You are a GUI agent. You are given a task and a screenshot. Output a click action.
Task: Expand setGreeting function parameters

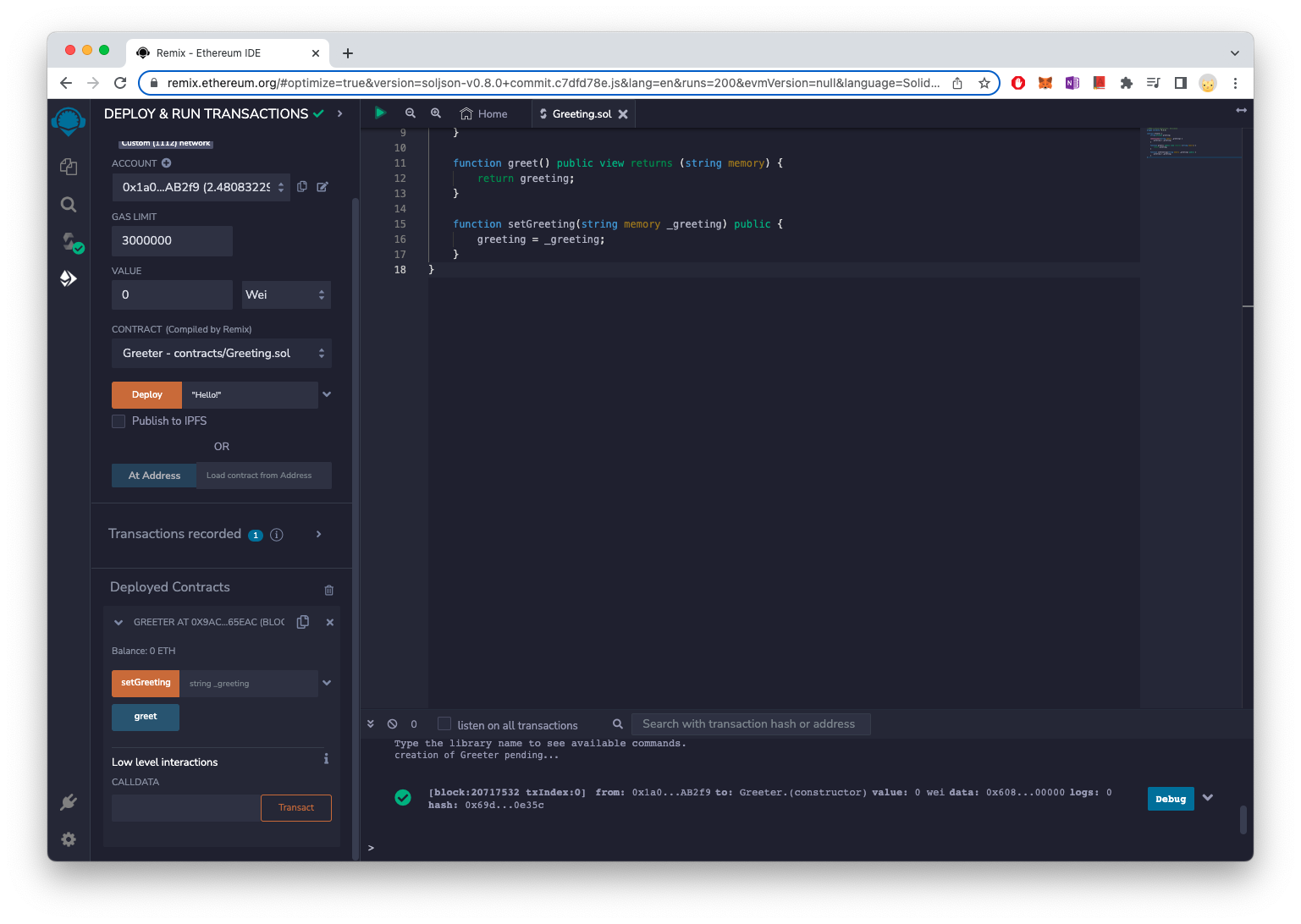327,683
